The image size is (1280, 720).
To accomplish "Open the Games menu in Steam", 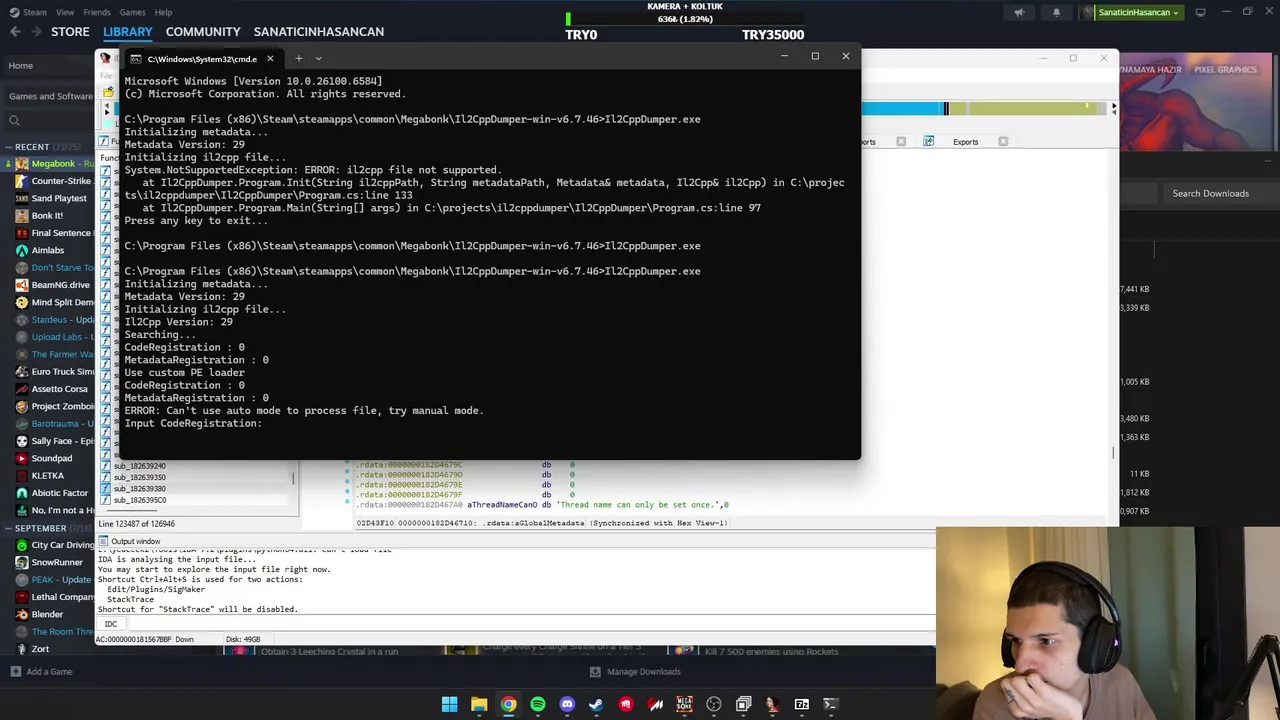I will pyautogui.click(x=132, y=12).
